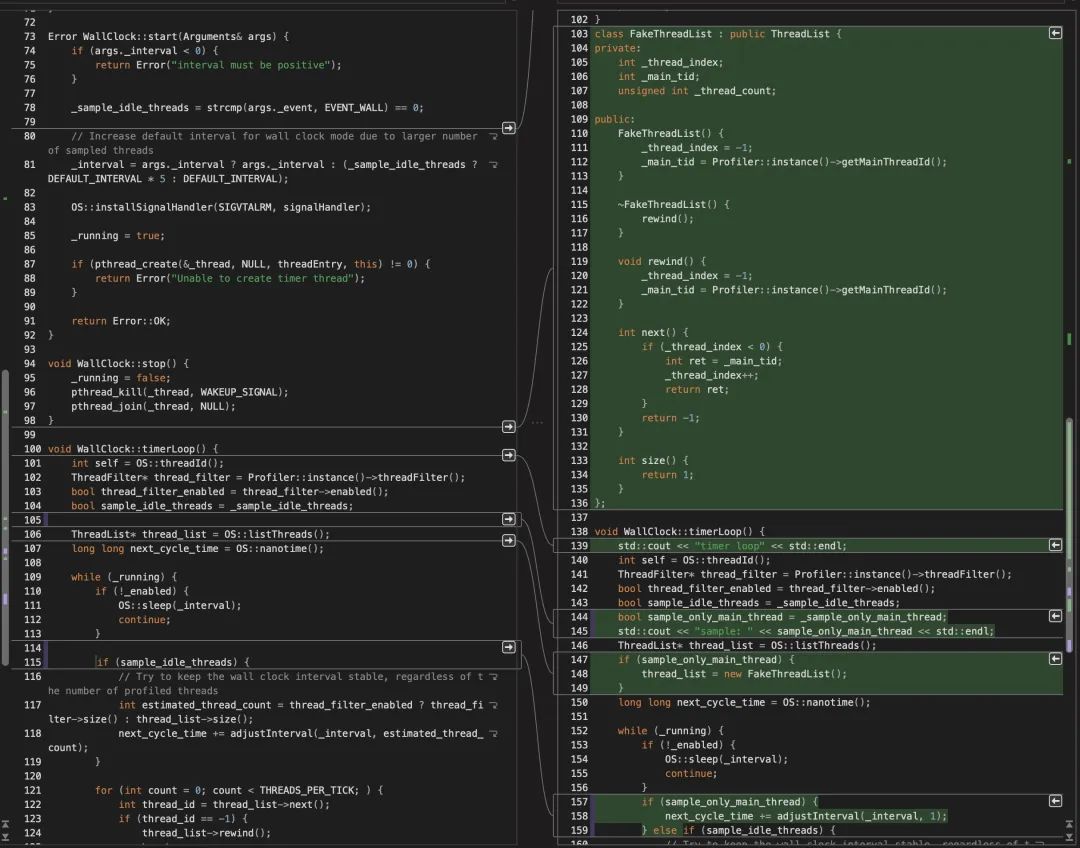Jump to bottom of the left pane

6,836
